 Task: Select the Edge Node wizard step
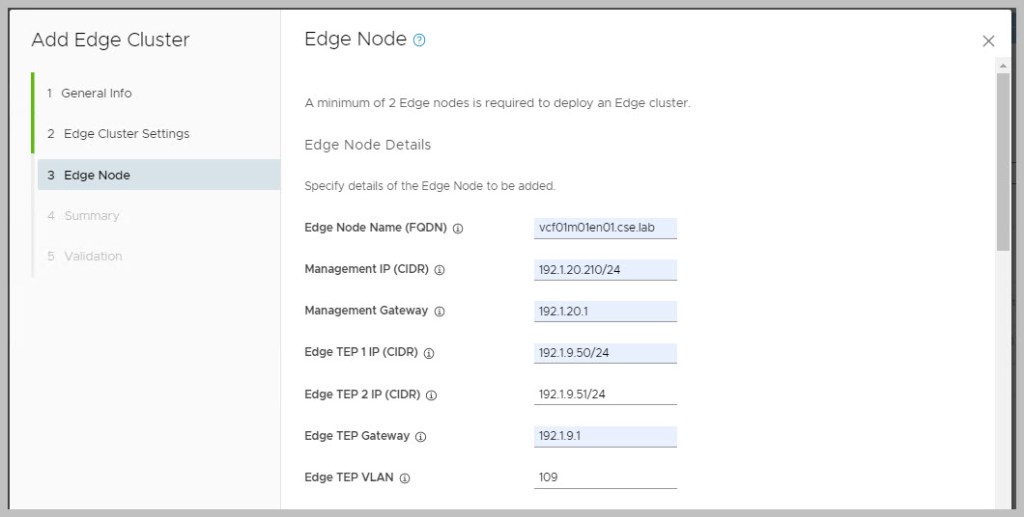pyautogui.click(x=97, y=175)
